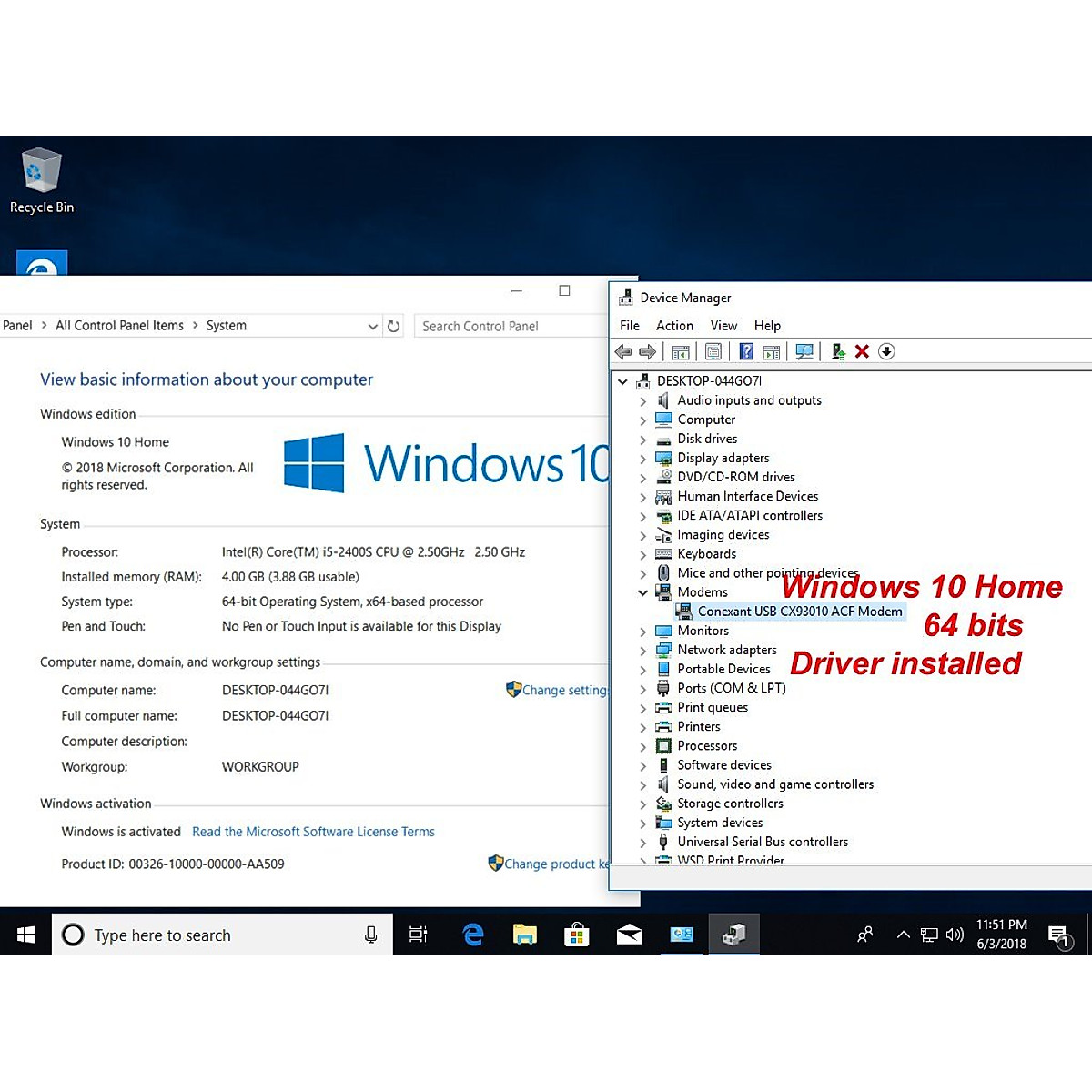Open the View menu
Screen dimensions: 1092x1092
(x=723, y=326)
